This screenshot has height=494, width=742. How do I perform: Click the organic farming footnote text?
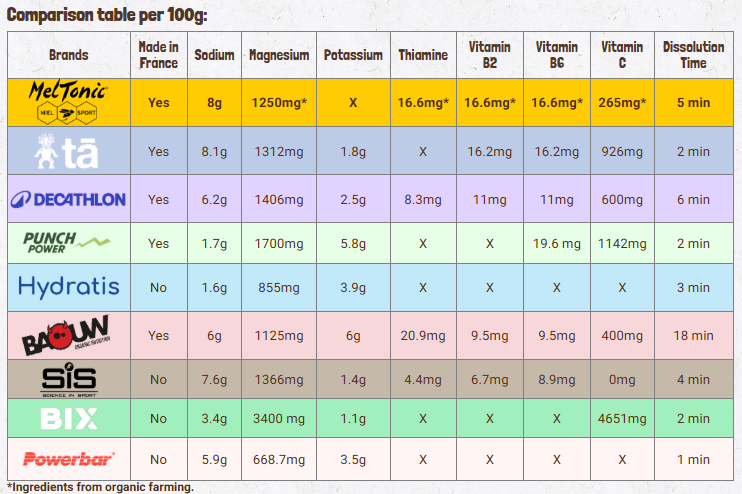pos(100,487)
